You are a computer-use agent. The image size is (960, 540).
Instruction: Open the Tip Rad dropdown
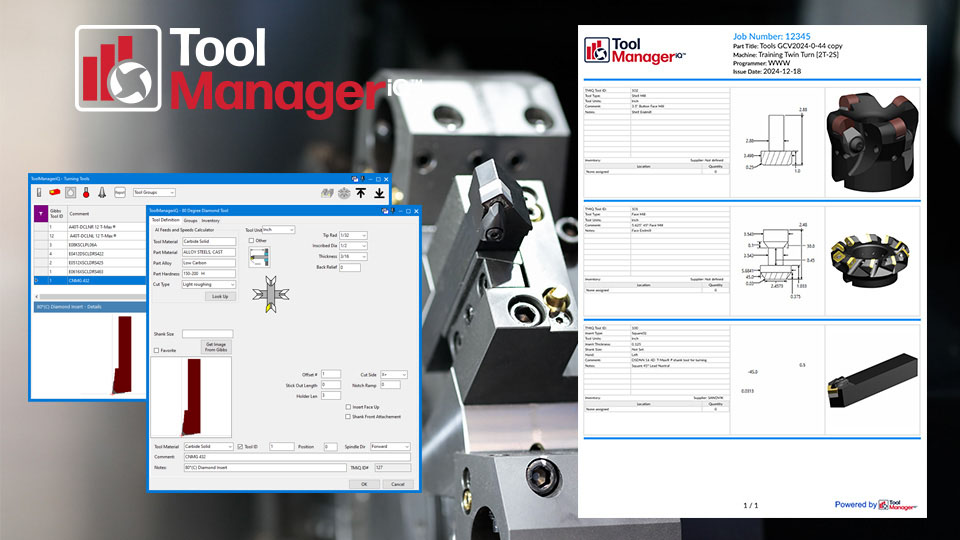[x=353, y=235]
